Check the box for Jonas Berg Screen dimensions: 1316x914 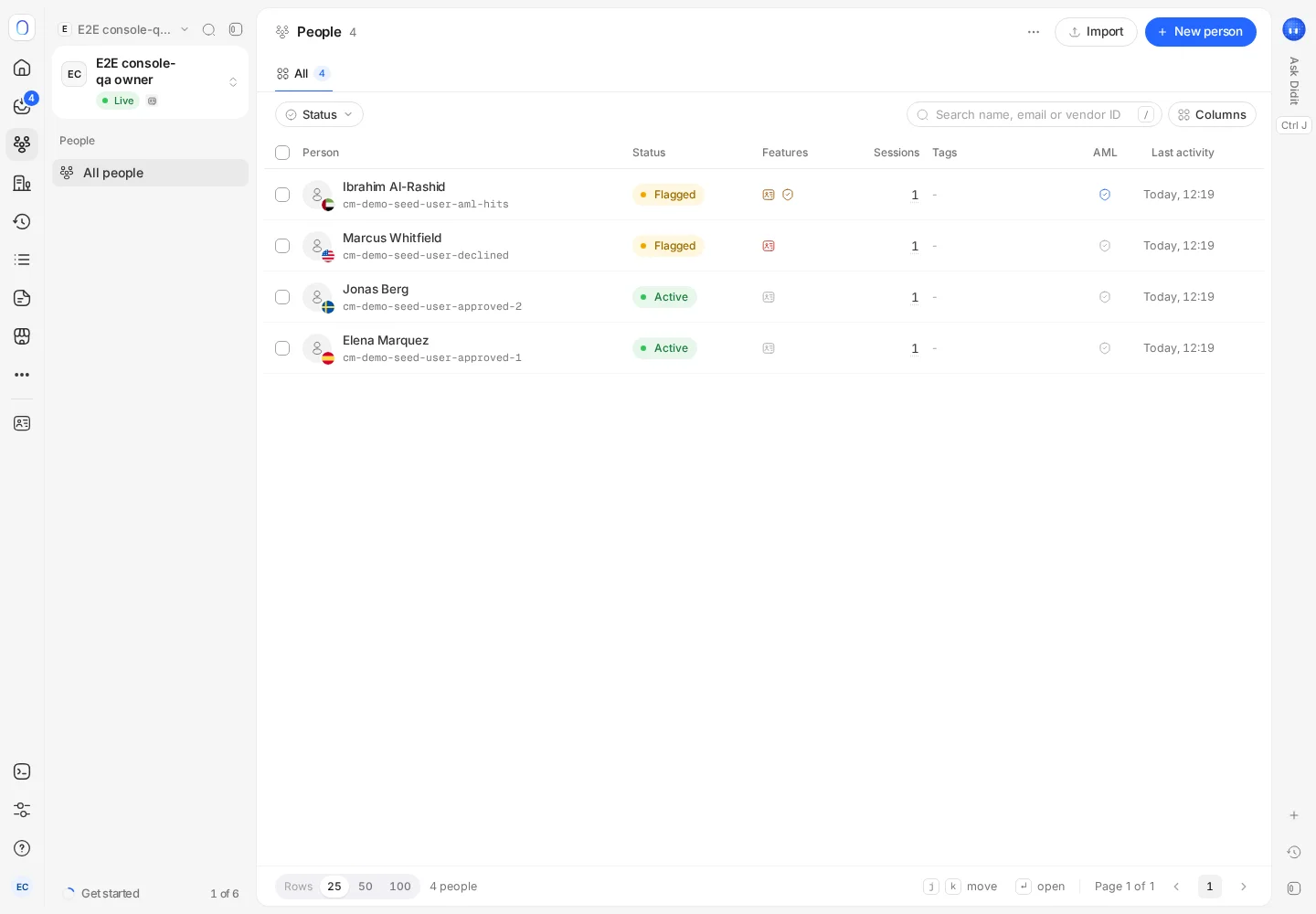[x=282, y=297]
